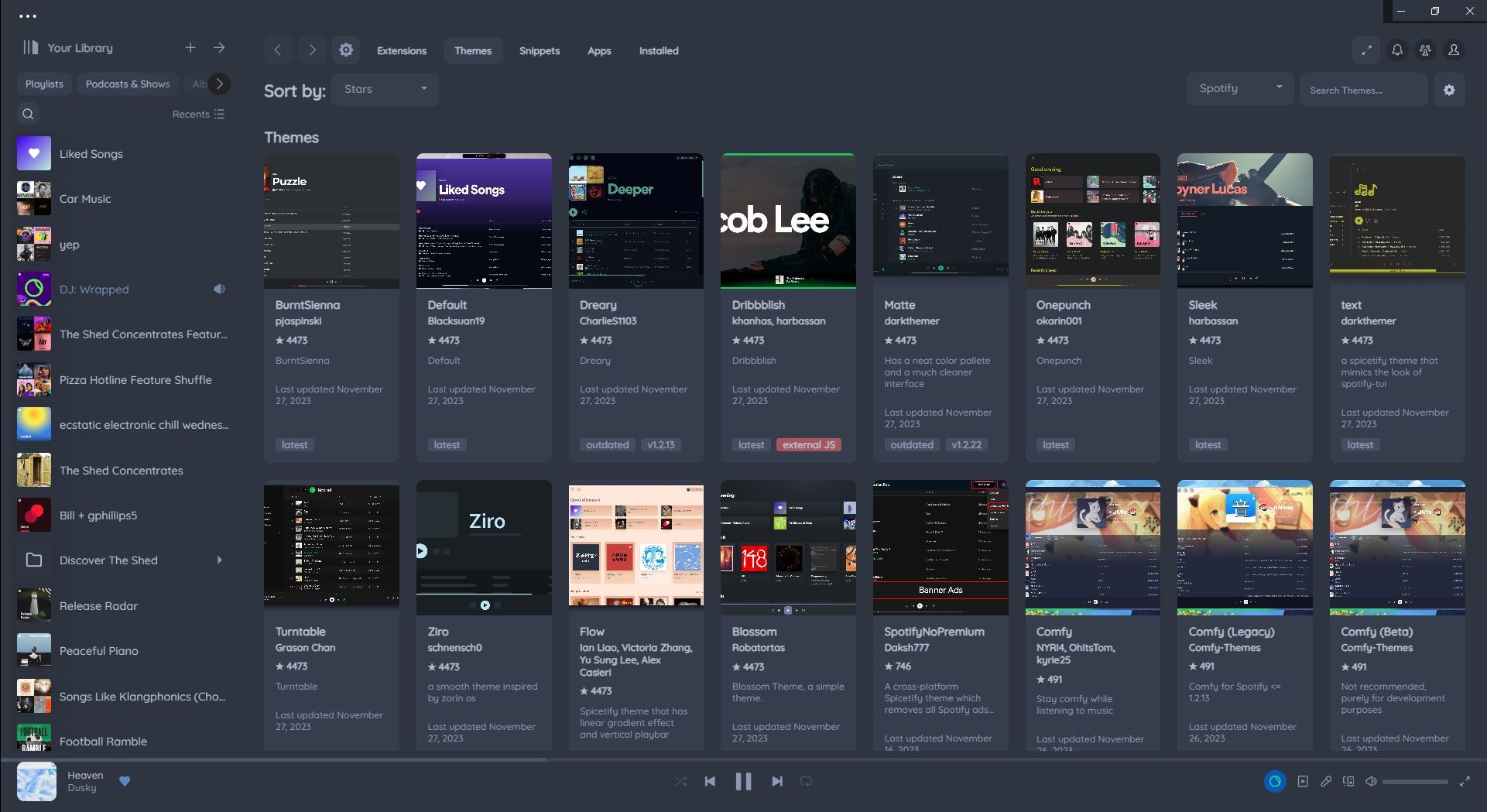Expand the Discover The Shed folder
This screenshot has width=1487, height=812.
click(x=219, y=560)
